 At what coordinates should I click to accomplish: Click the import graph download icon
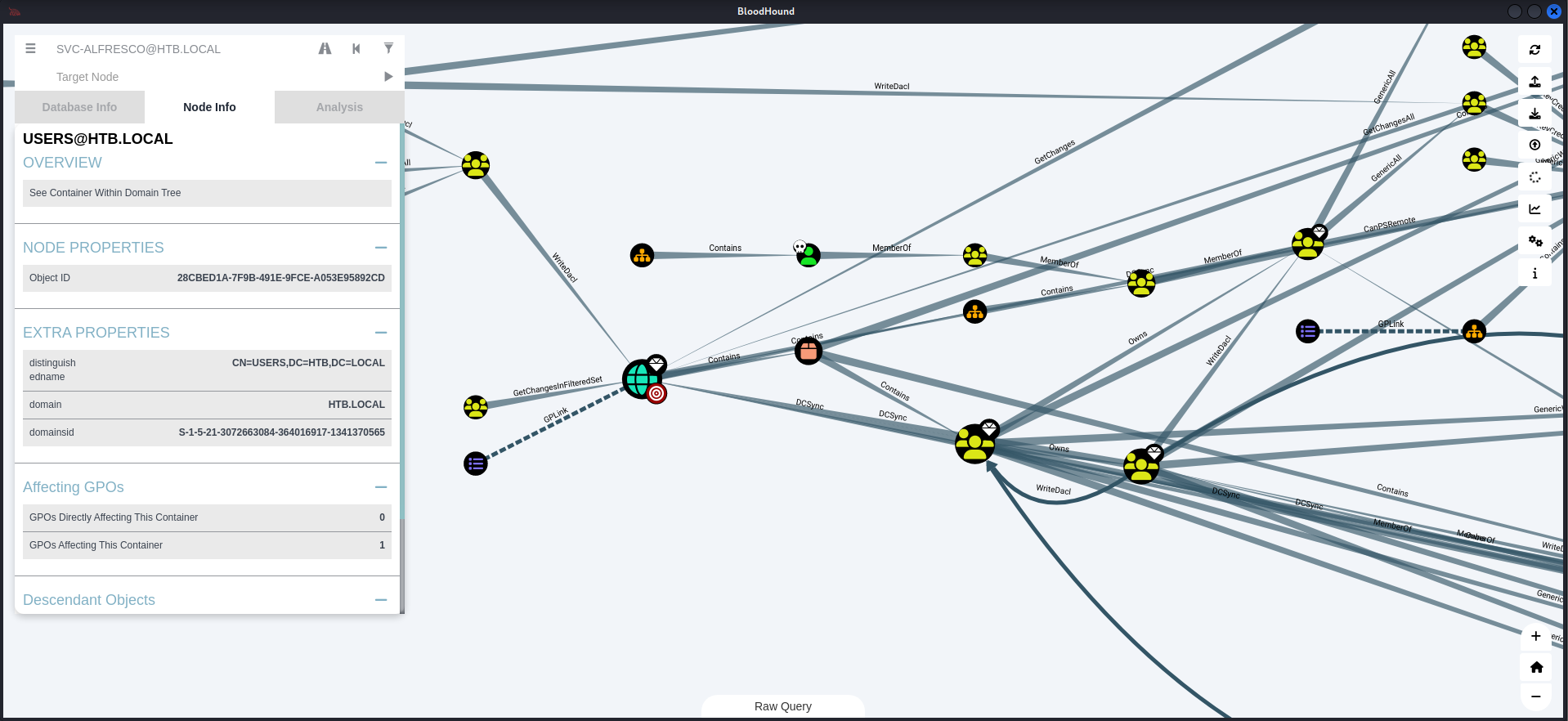(1534, 114)
